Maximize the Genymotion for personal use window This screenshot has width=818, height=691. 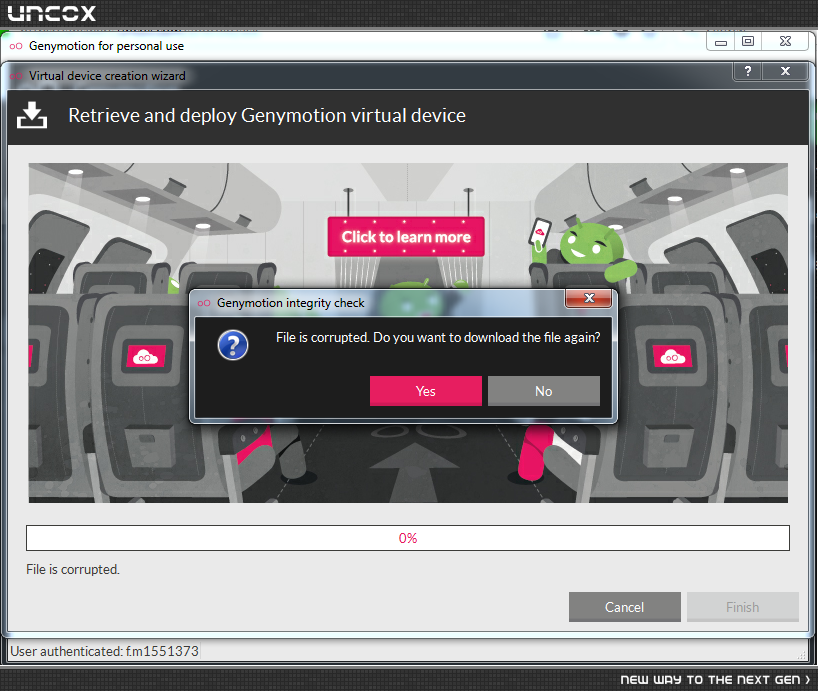click(x=748, y=42)
